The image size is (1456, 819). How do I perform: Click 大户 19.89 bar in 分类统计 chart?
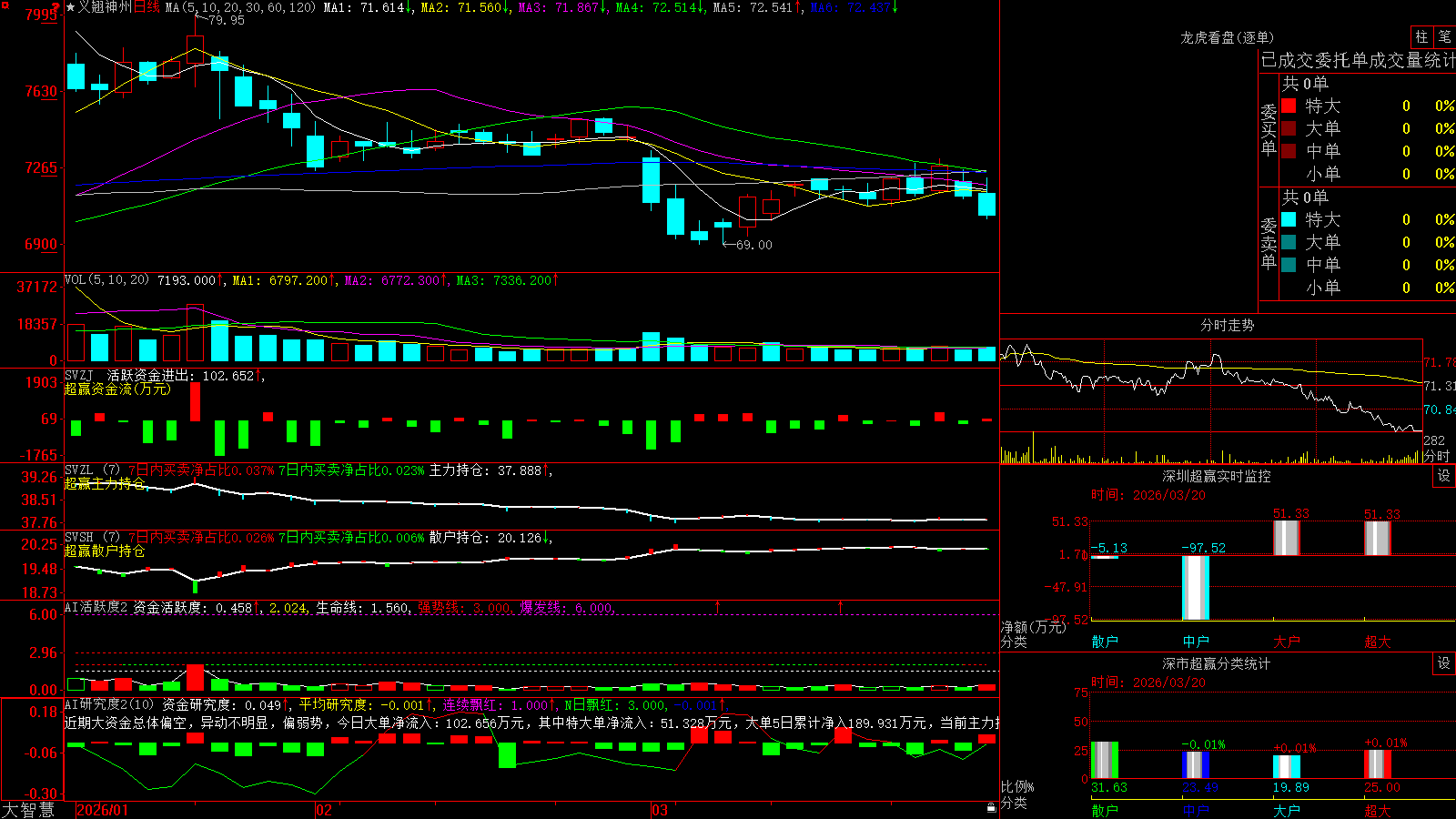(x=1287, y=766)
